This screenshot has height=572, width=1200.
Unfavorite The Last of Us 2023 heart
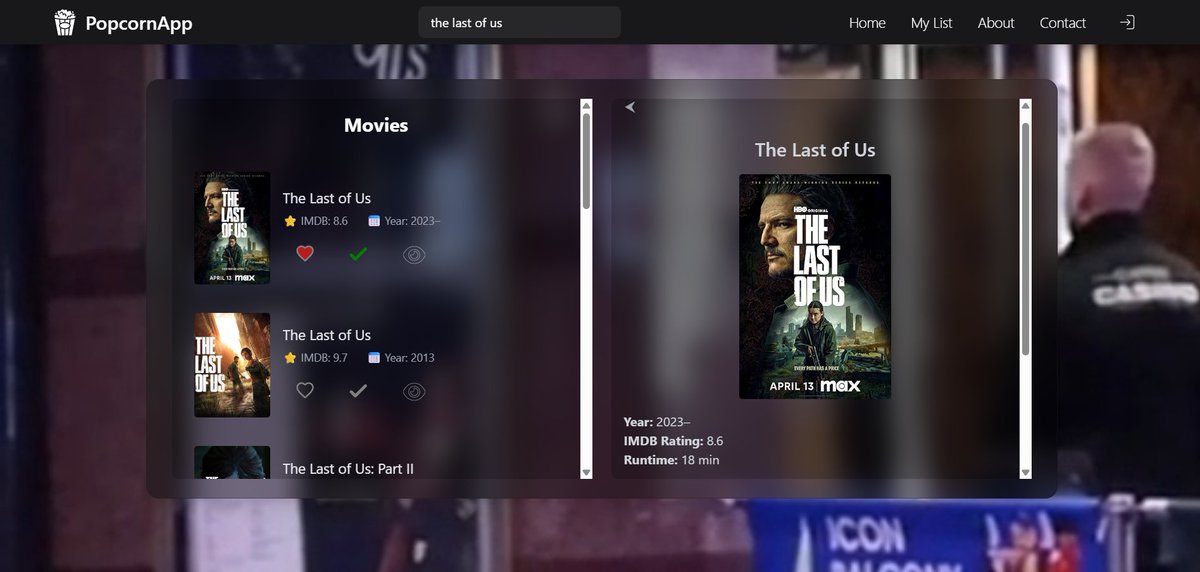[x=305, y=254]
